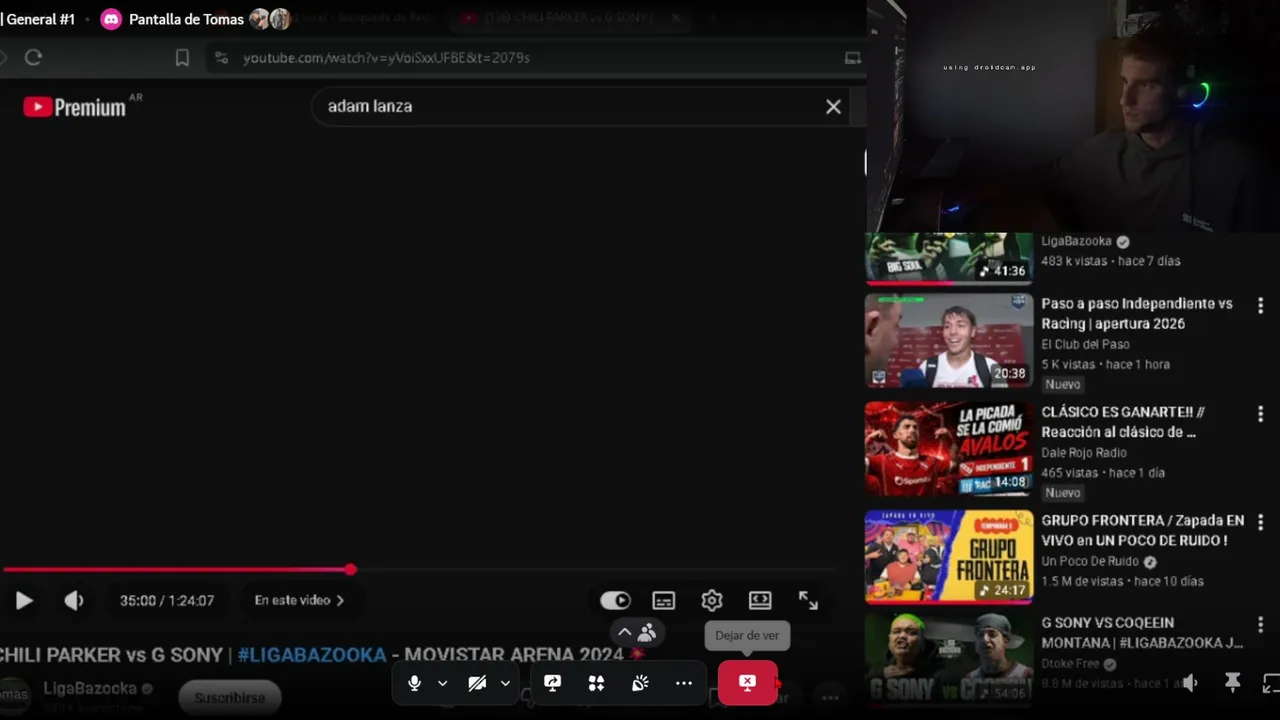Click the progress bar scrubber handle
Viewport: 1280px width, 720px height.
(350, 570)
